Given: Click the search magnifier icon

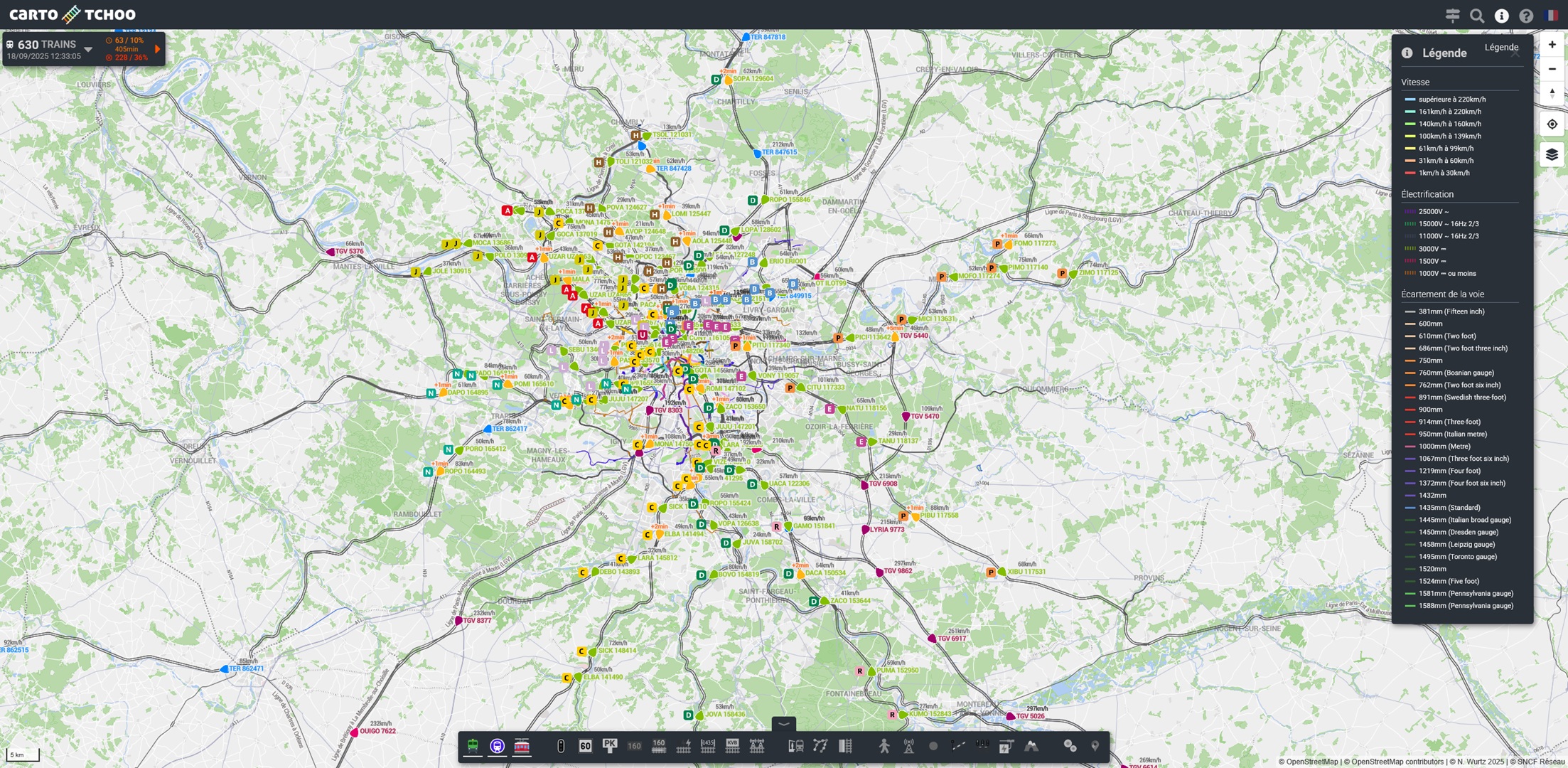Looking at the screenshot, I should 1477,16.
